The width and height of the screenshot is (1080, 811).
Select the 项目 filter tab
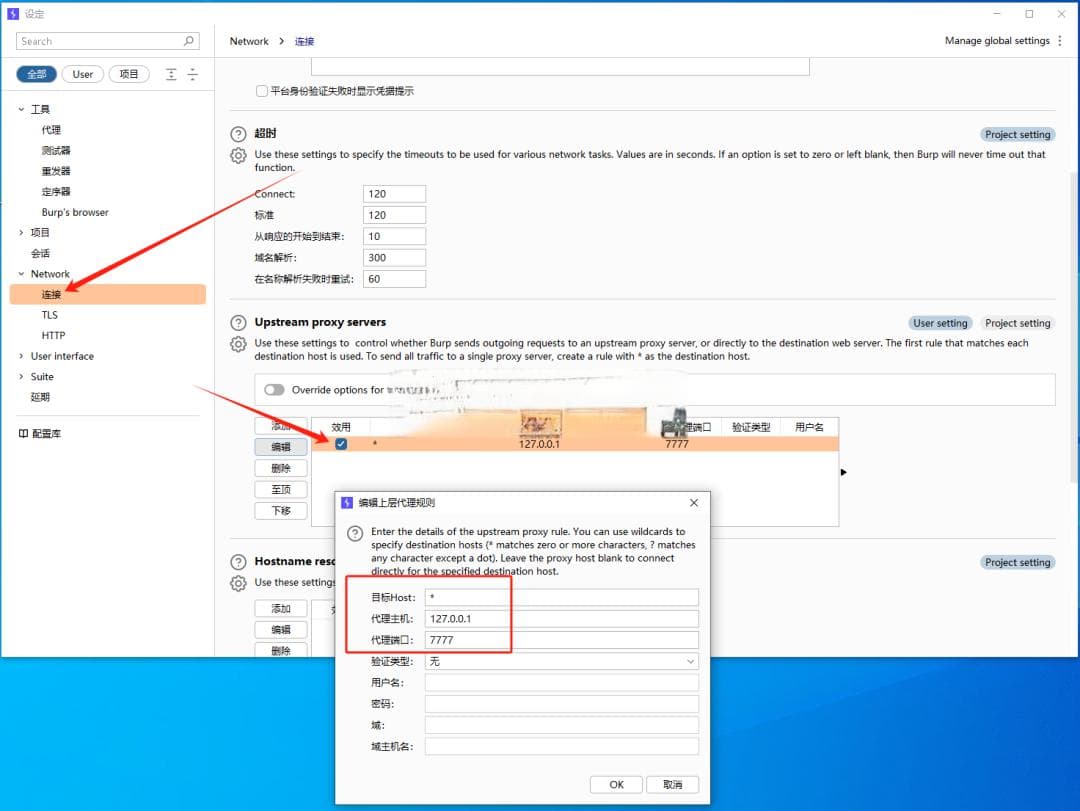(x=129, y=74)
